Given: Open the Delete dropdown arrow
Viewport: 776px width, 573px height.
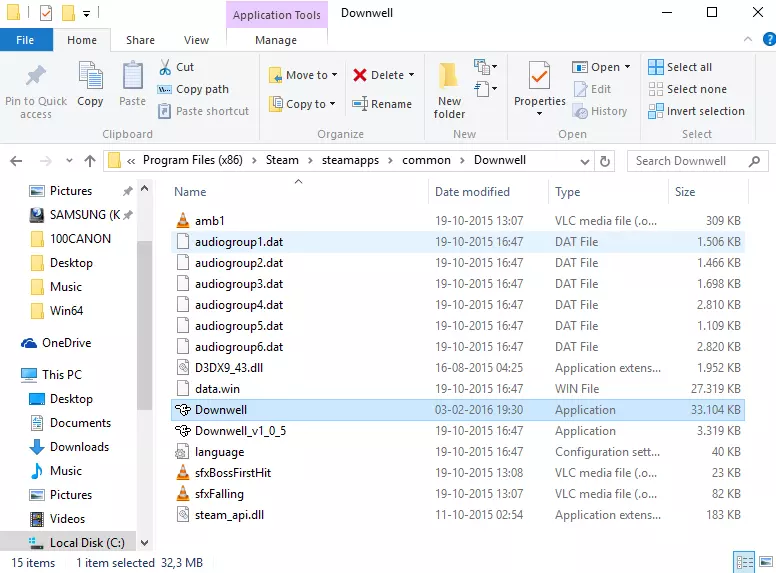Looking at the screenshot, I should click(411, 75).
